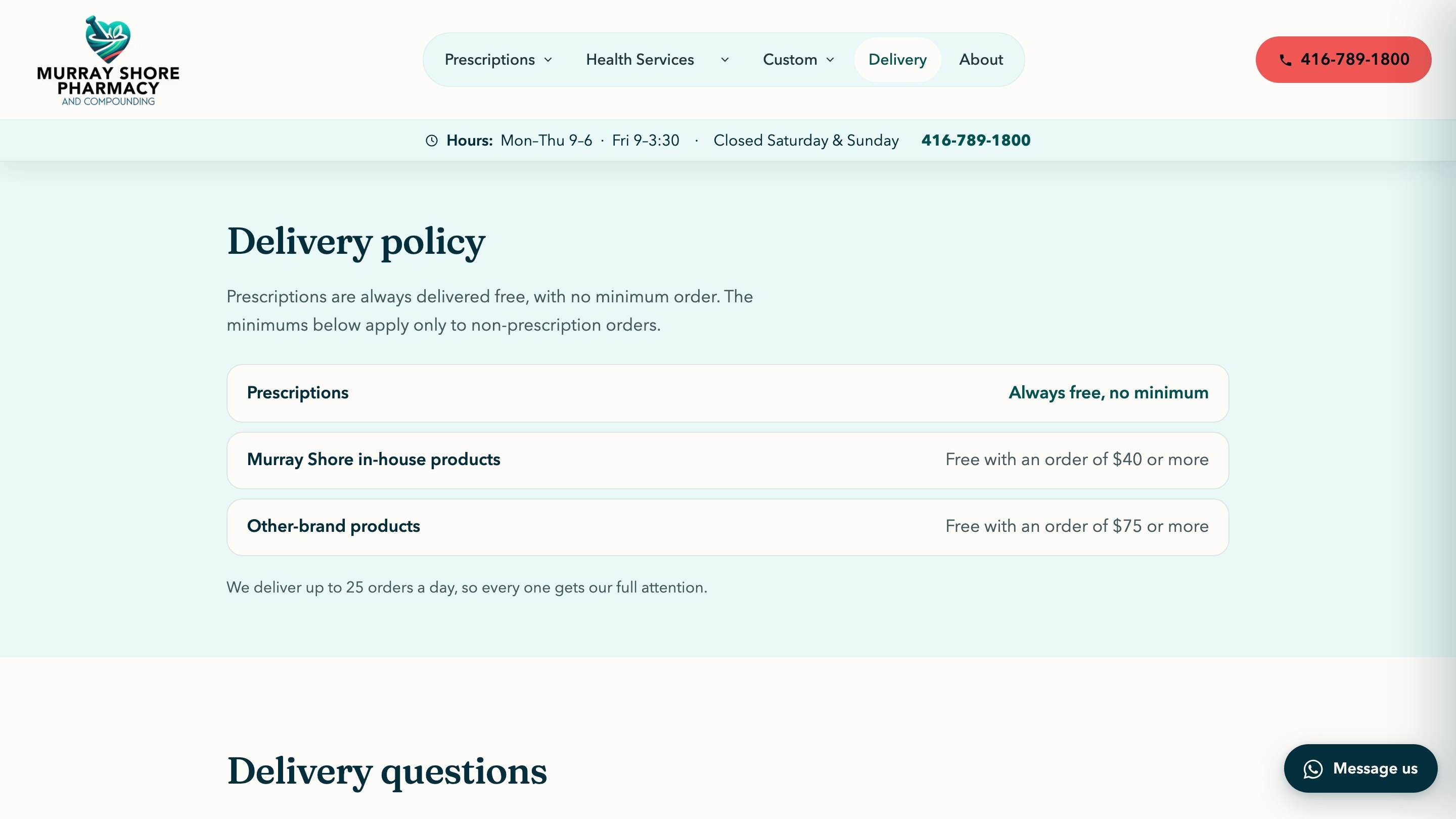Expand the Prescriptions dropdown chevron

click(548, 60)
